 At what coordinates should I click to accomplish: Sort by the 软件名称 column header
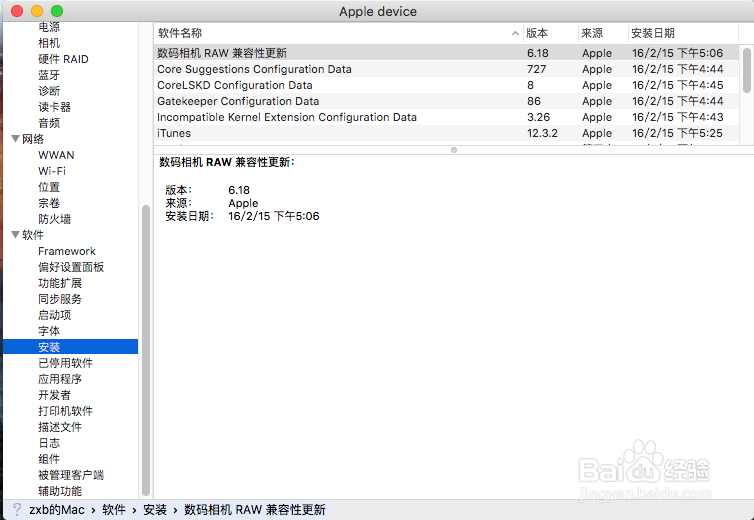point(339,33)
